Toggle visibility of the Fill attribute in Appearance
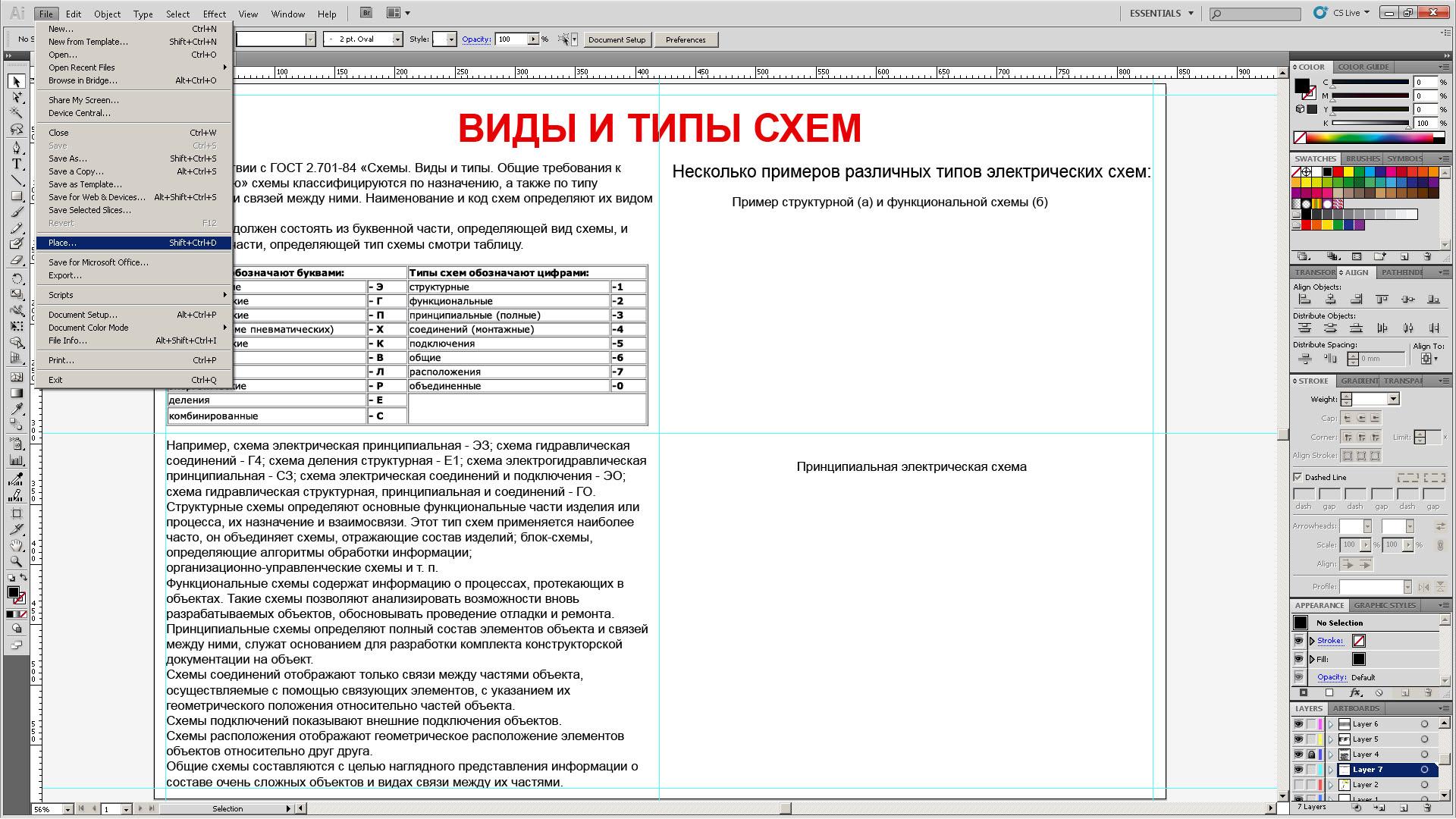 coord(1299,659)
